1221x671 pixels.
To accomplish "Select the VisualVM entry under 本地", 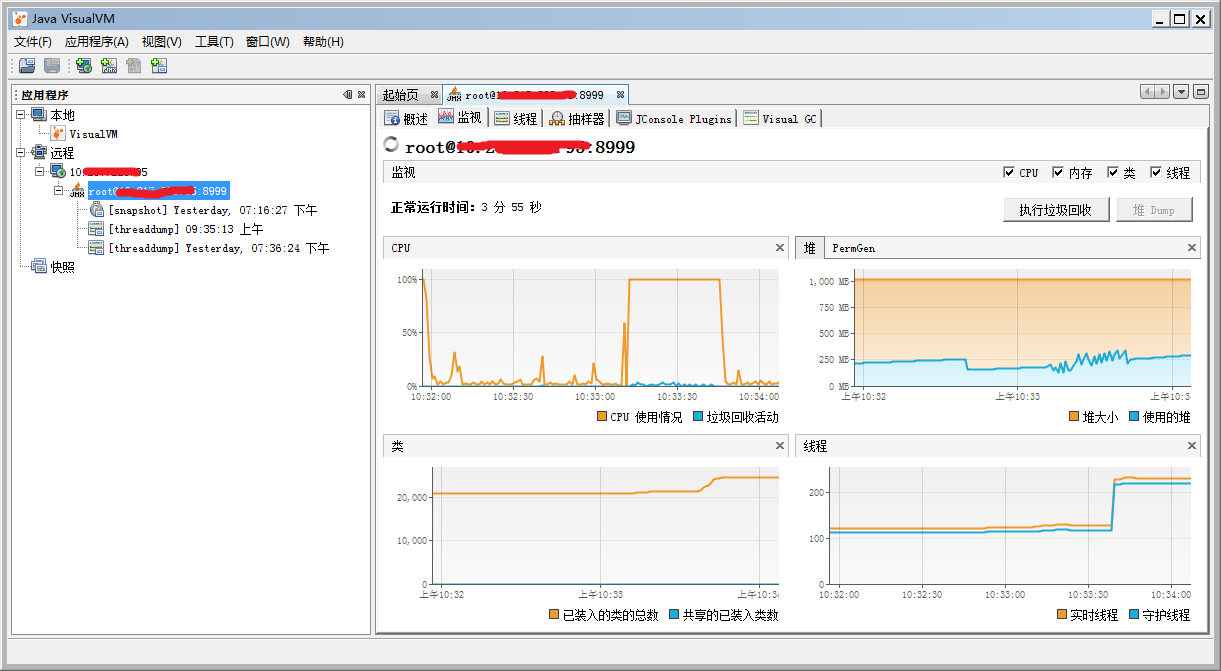I will [94, 134].
